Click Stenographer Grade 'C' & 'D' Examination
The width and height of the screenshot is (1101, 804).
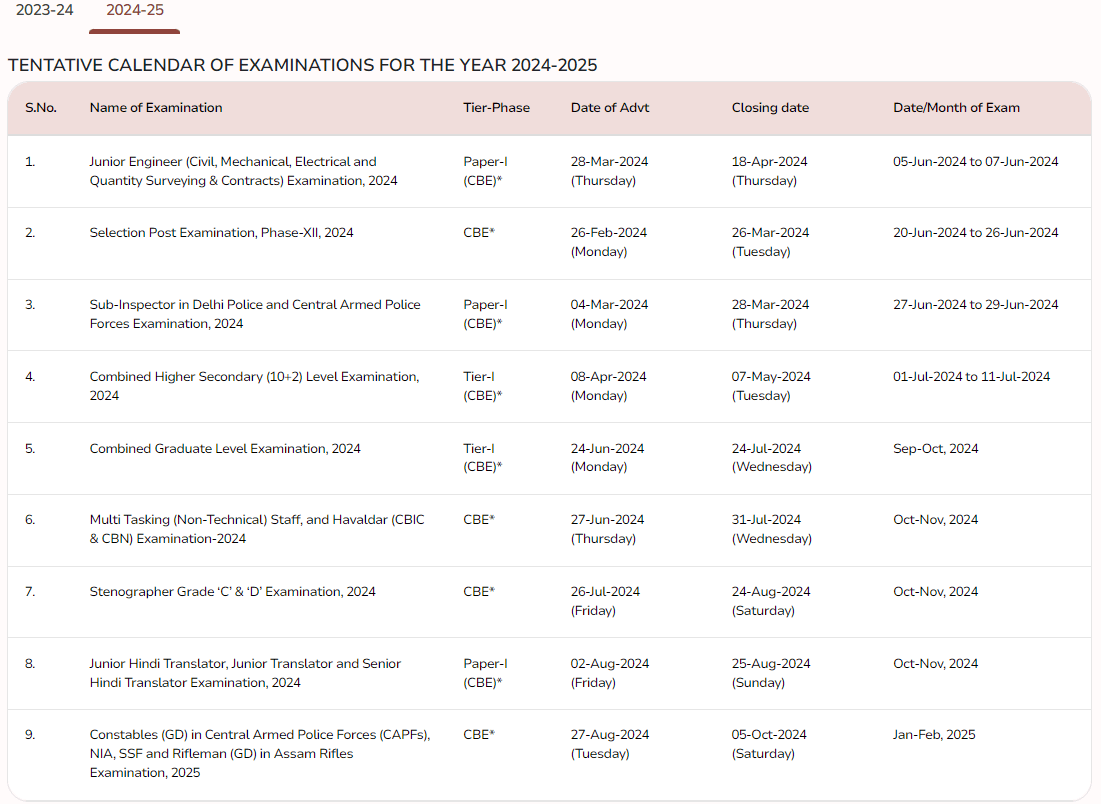point(232,592)
